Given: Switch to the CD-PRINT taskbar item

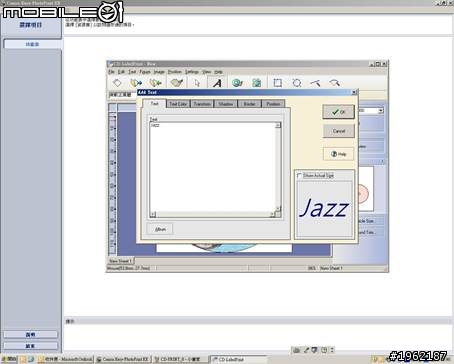Looking at the screenshot, I should click(180, 359).
